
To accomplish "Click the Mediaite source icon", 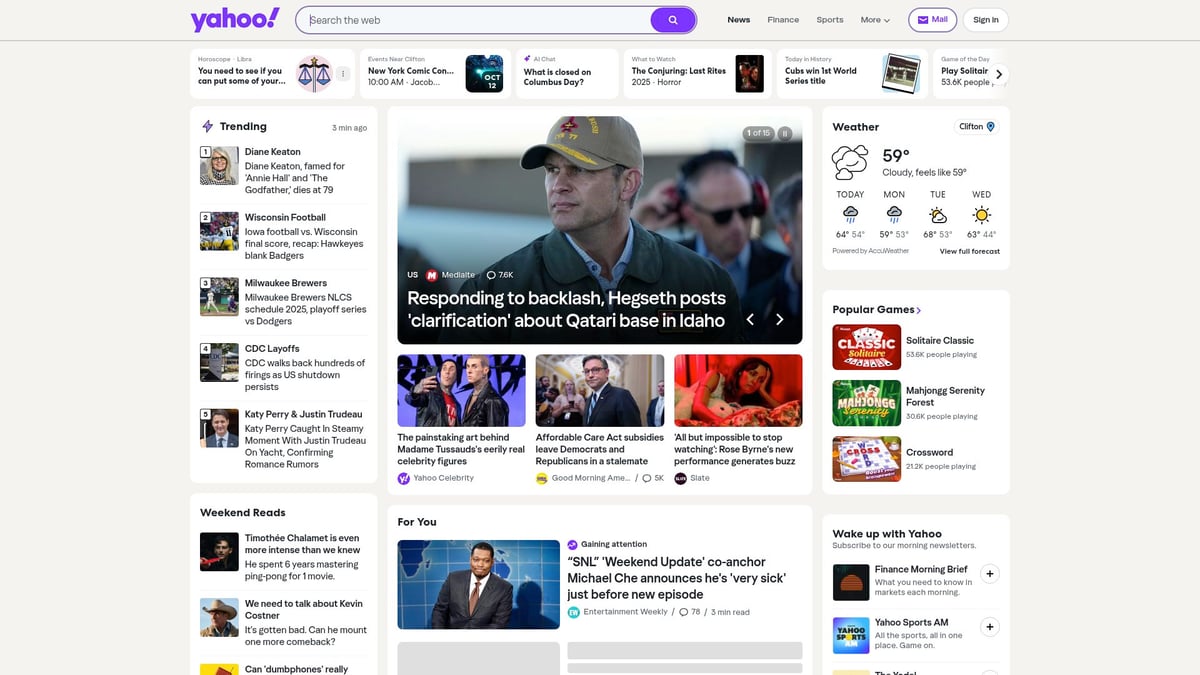I will (x=432, y=275).
